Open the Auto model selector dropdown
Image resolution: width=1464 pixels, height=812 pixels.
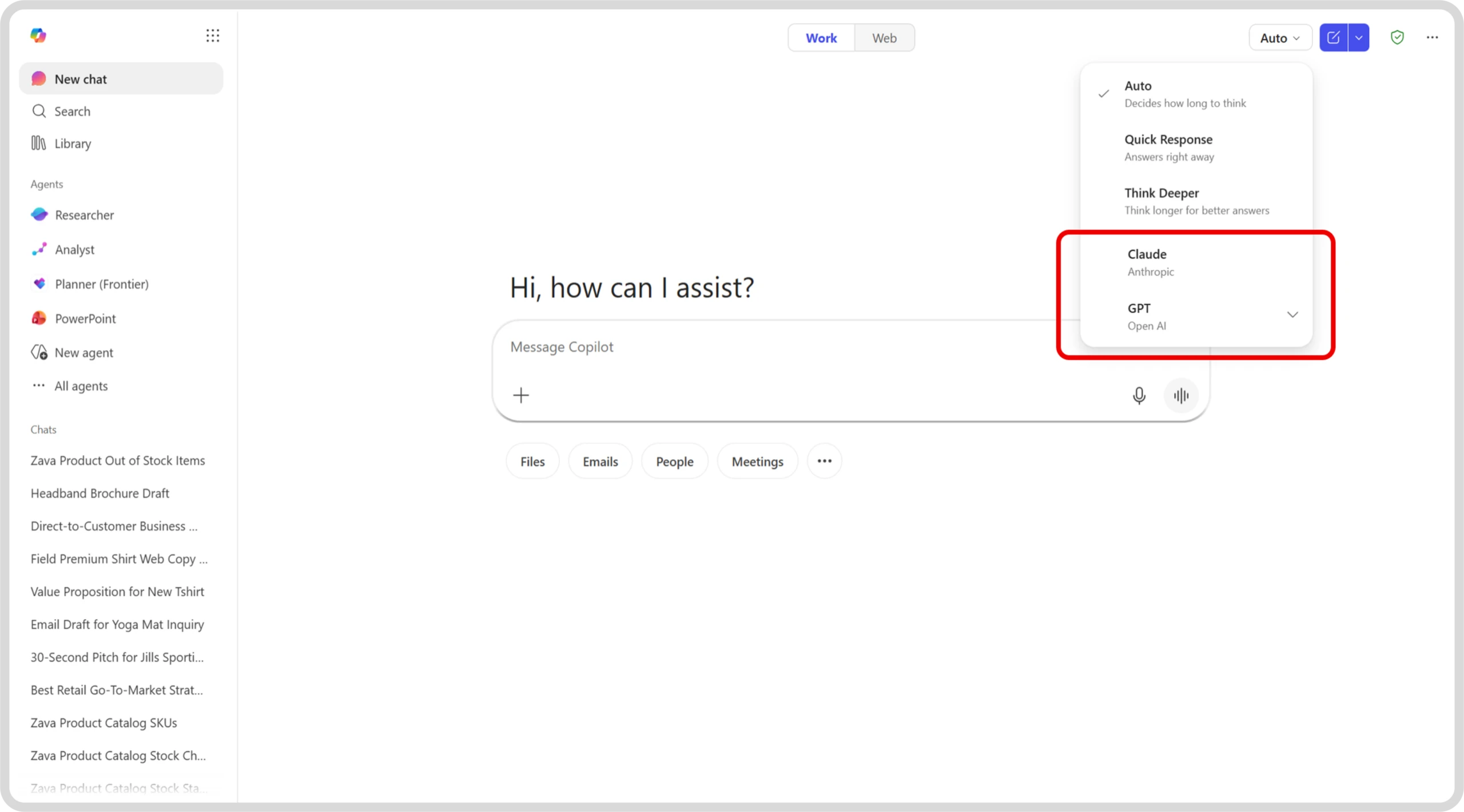pyautogui.click(x=1280, y=38)
